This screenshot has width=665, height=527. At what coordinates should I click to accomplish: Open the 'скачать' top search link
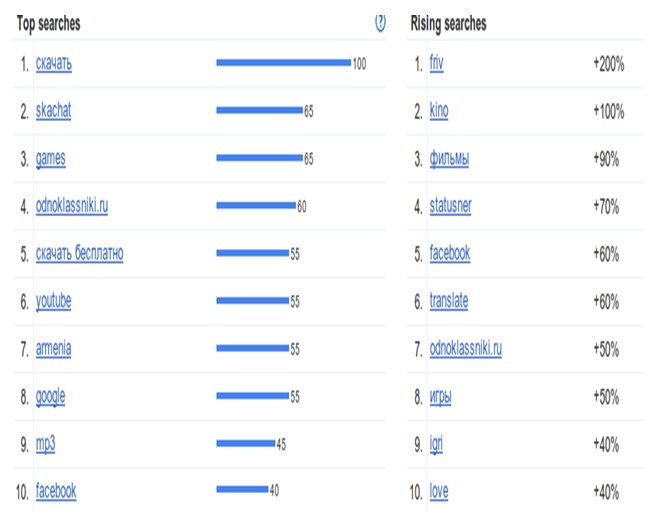[54, 63]
